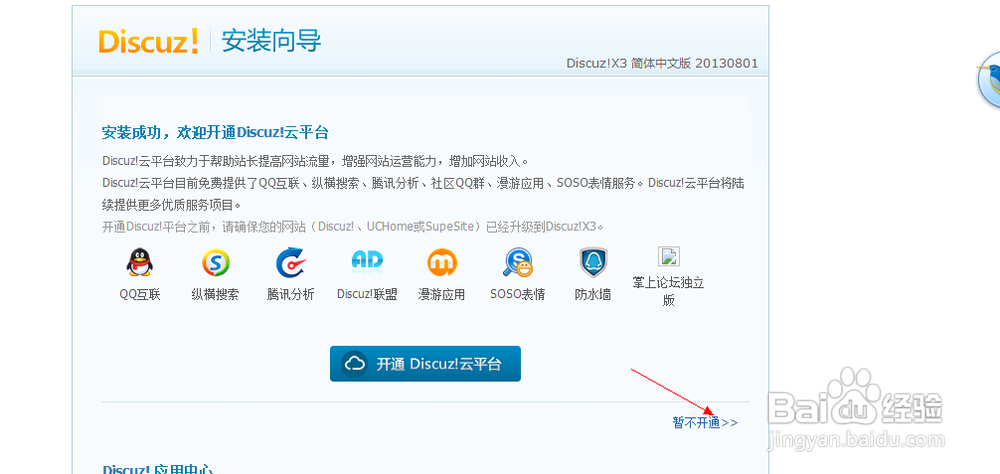The width and height of the screenshot is (1000, 474).
Task: Click the gray note starting 开通Discuz!平台之前
Action: point(353,226)
